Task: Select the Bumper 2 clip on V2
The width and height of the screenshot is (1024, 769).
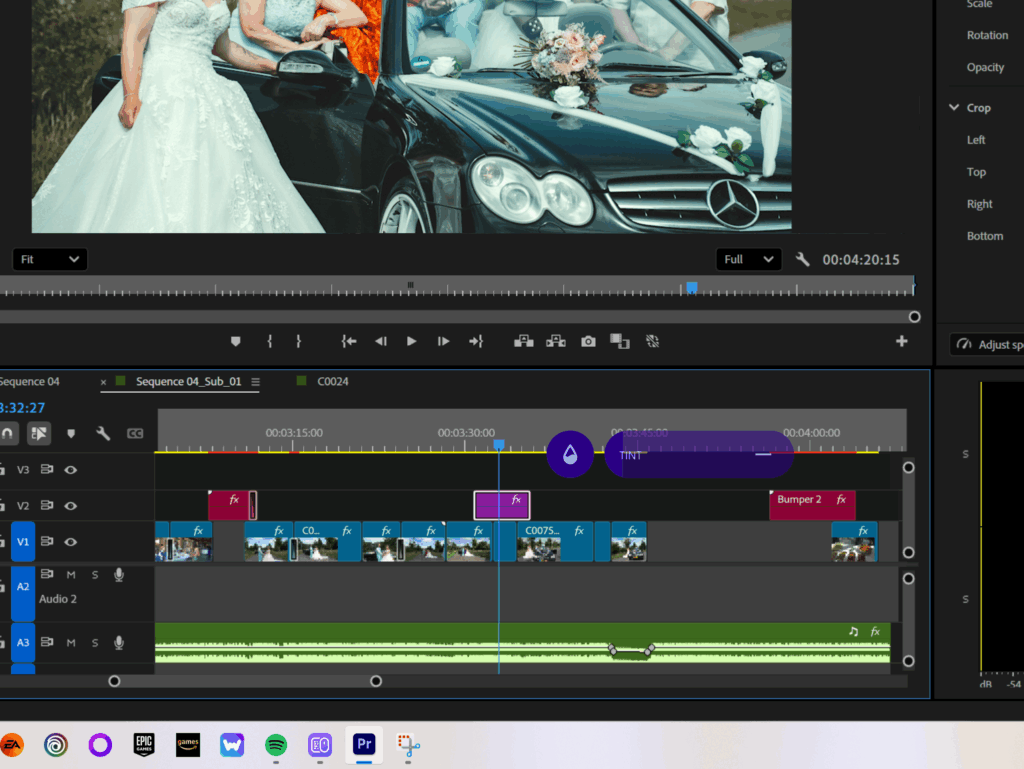Action: [799, 500]
